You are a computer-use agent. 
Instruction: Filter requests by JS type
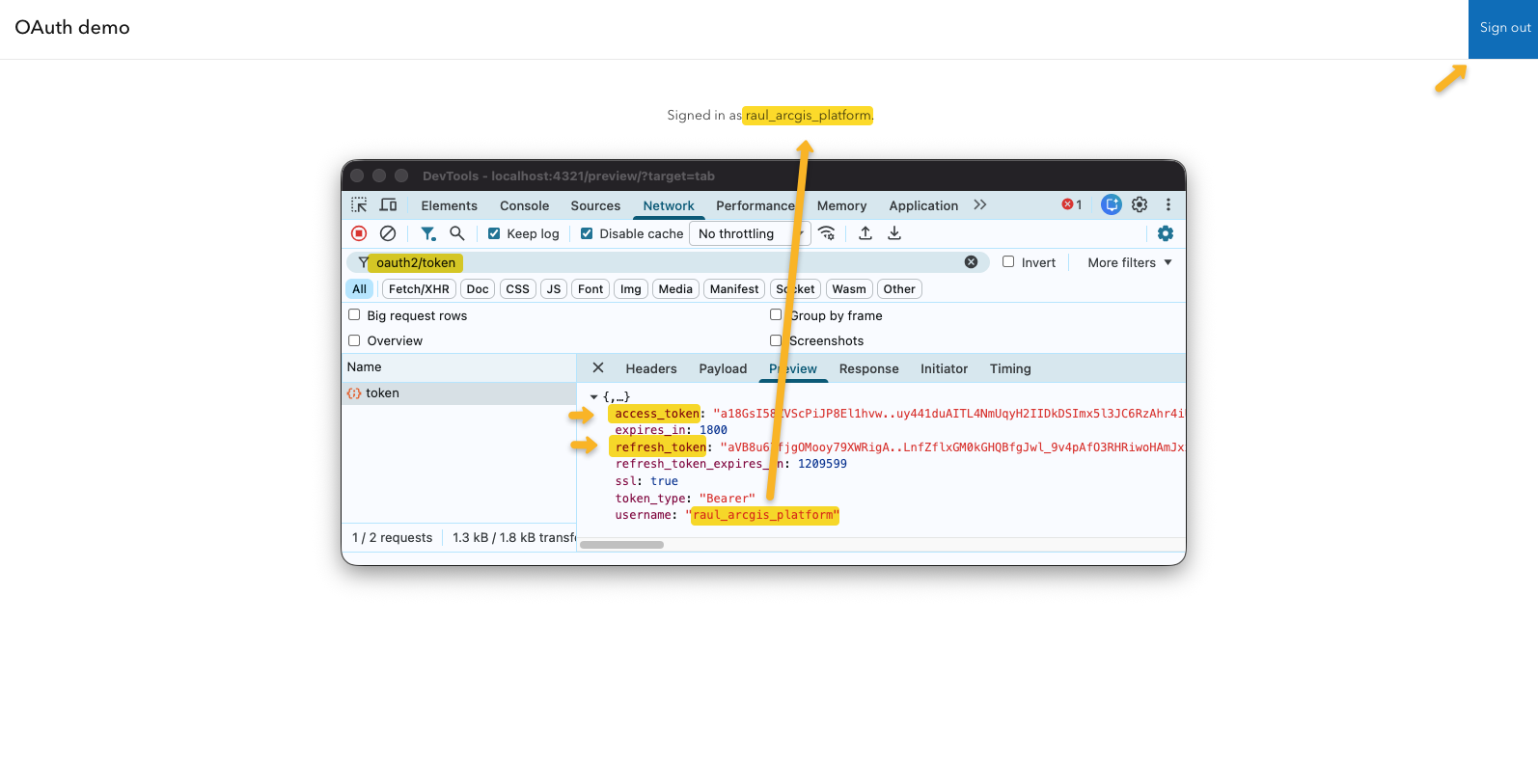554,289
